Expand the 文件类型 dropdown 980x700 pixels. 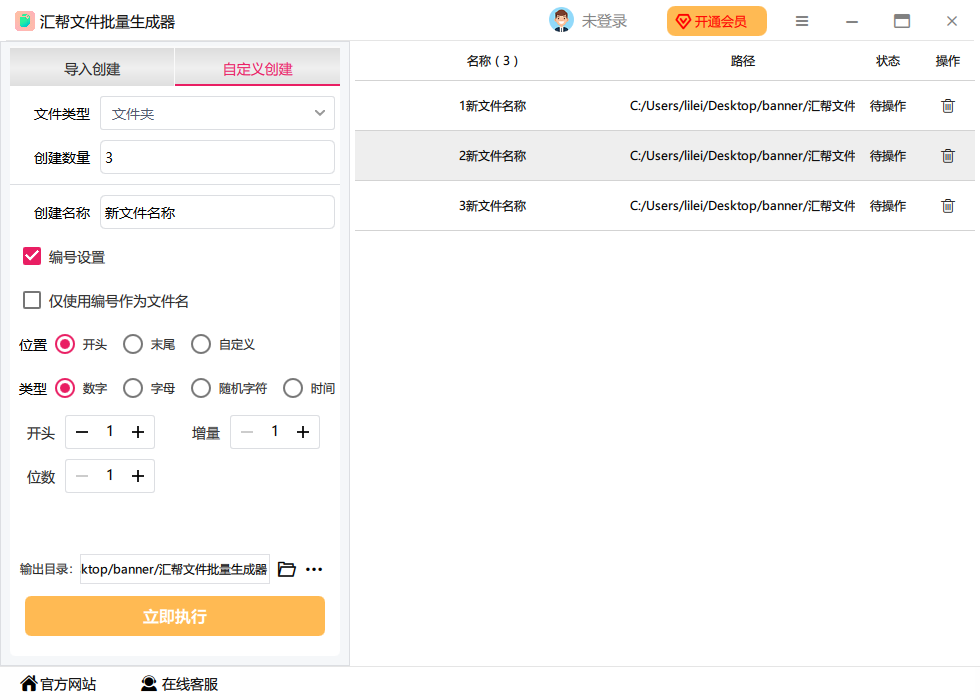217,114
